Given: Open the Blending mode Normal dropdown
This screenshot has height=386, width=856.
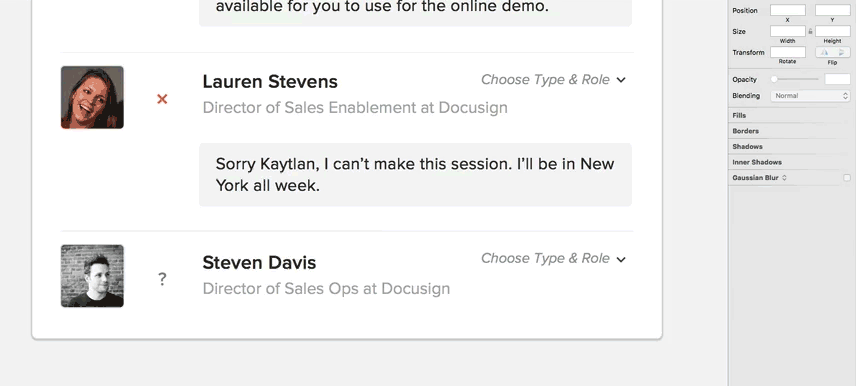Looking at the screenshot, I should coord(810,96).
